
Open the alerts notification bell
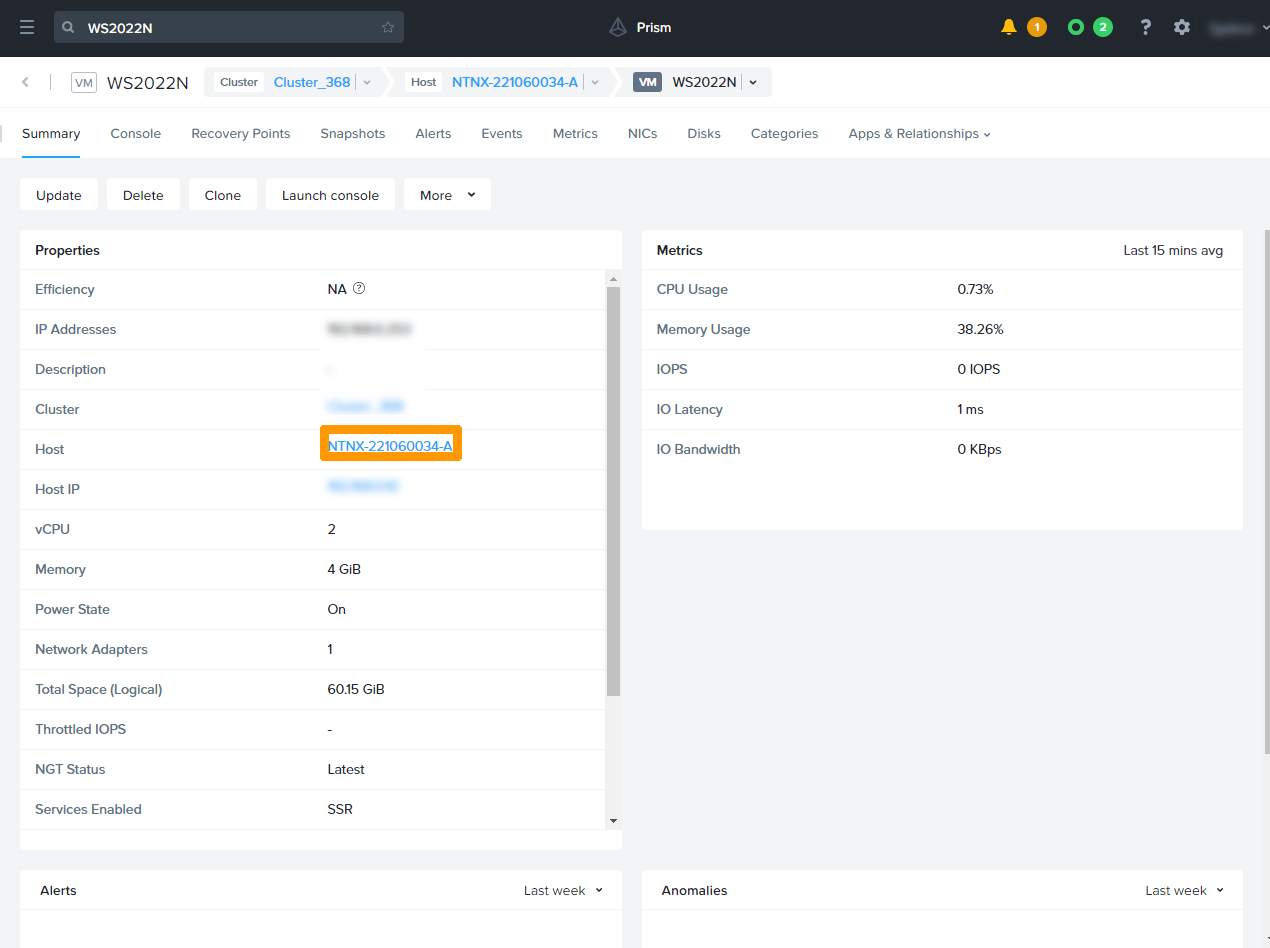pyautogui.click(x=1009, y=27)
